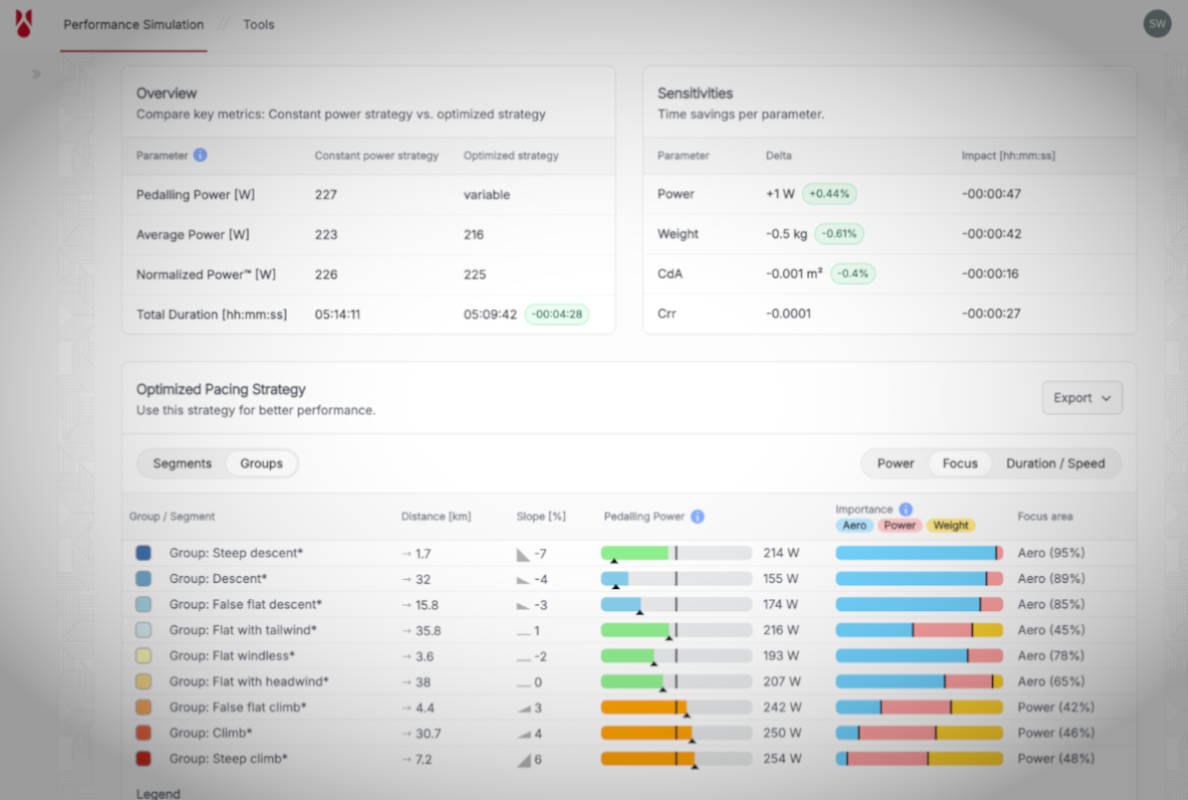Select the Duration / Speed view
Screen dimensions: 1188x800
pyautogui.click(x=1055, y=464)
